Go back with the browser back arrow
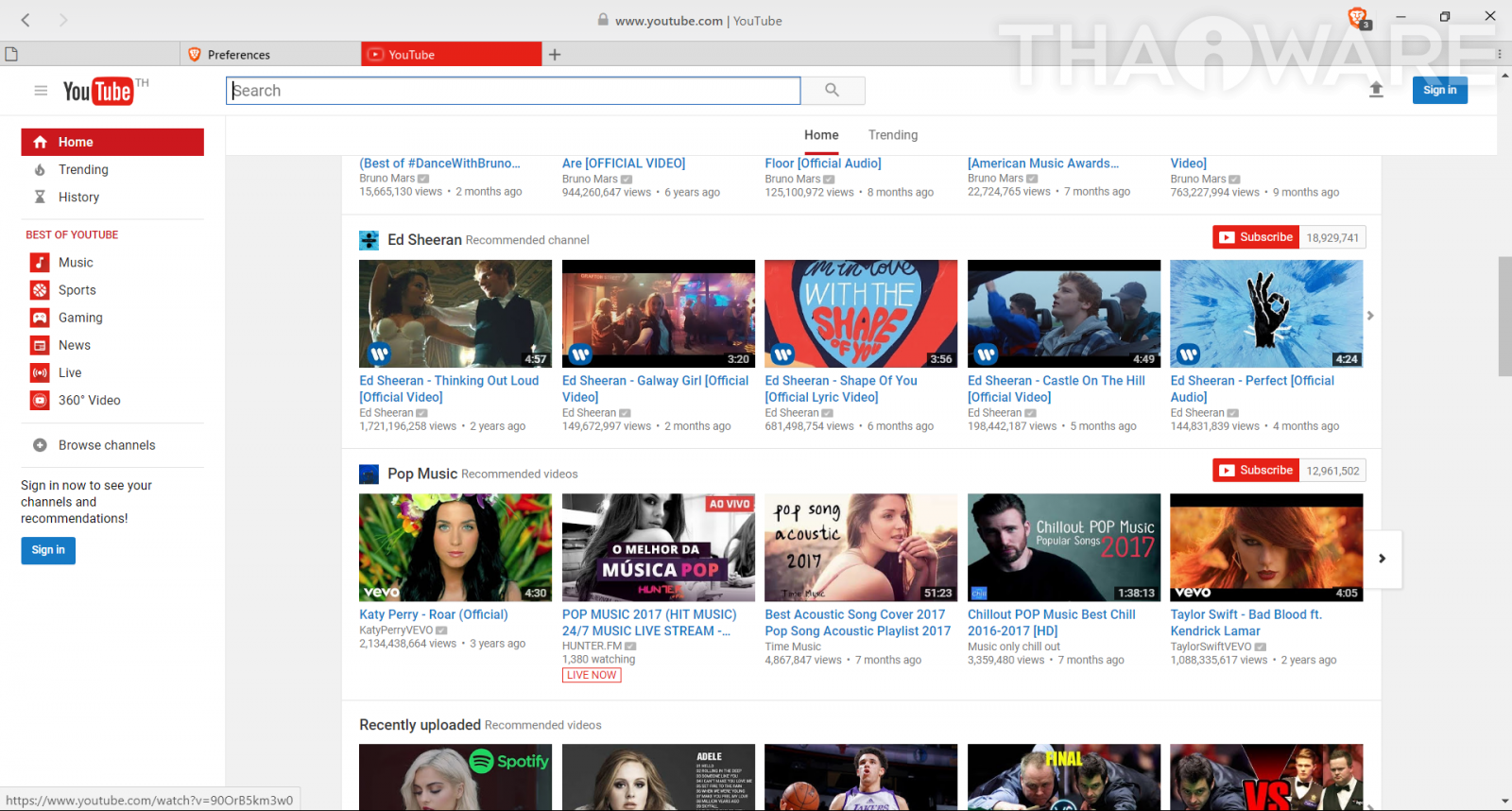The width and height of the screenshot is (1512, 811). (x=26, y=20)
